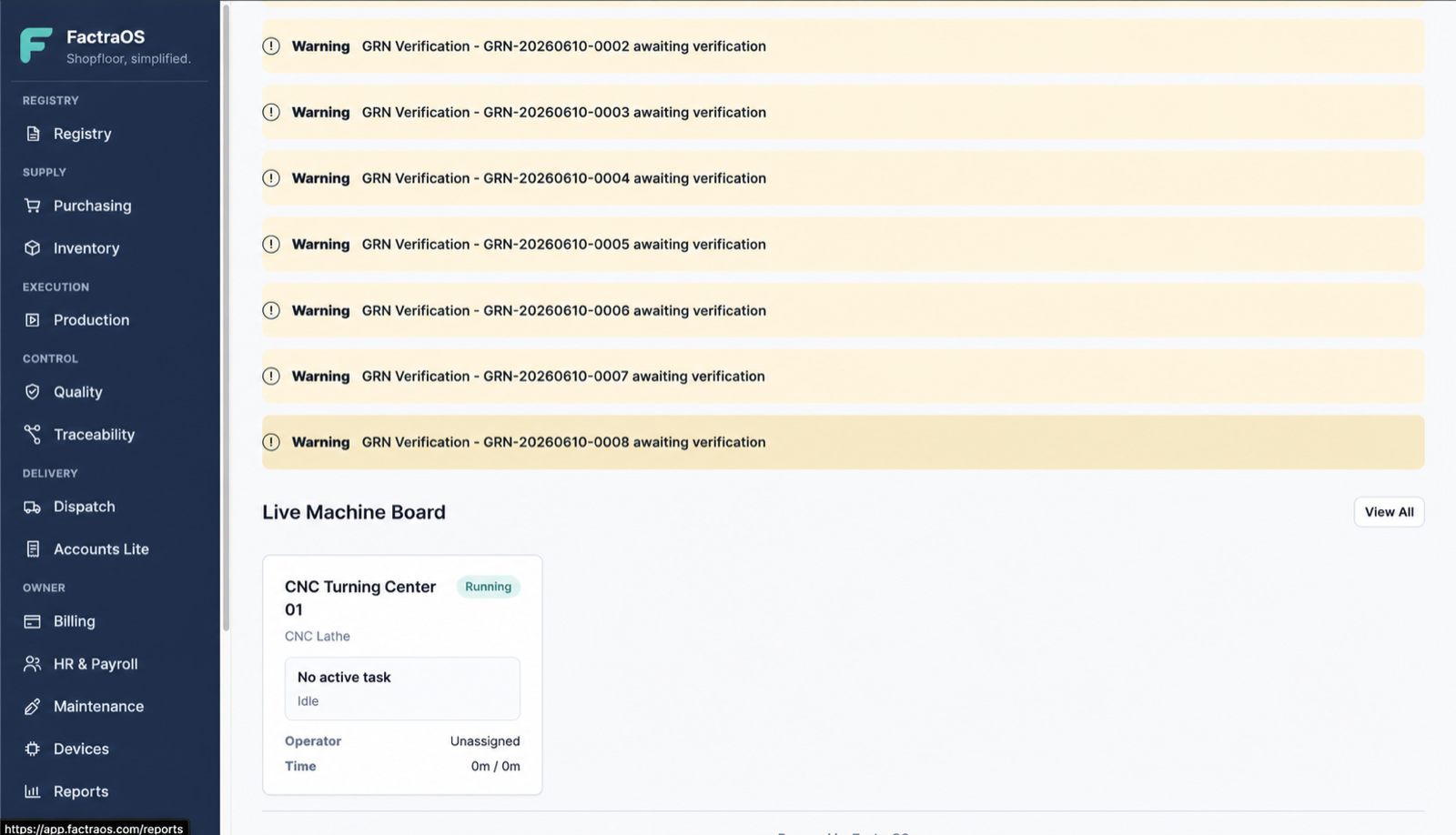Open CNC Turning Center 01 title
The width and height of the screenshot is (1456, 835).
(x=360, y=598)
